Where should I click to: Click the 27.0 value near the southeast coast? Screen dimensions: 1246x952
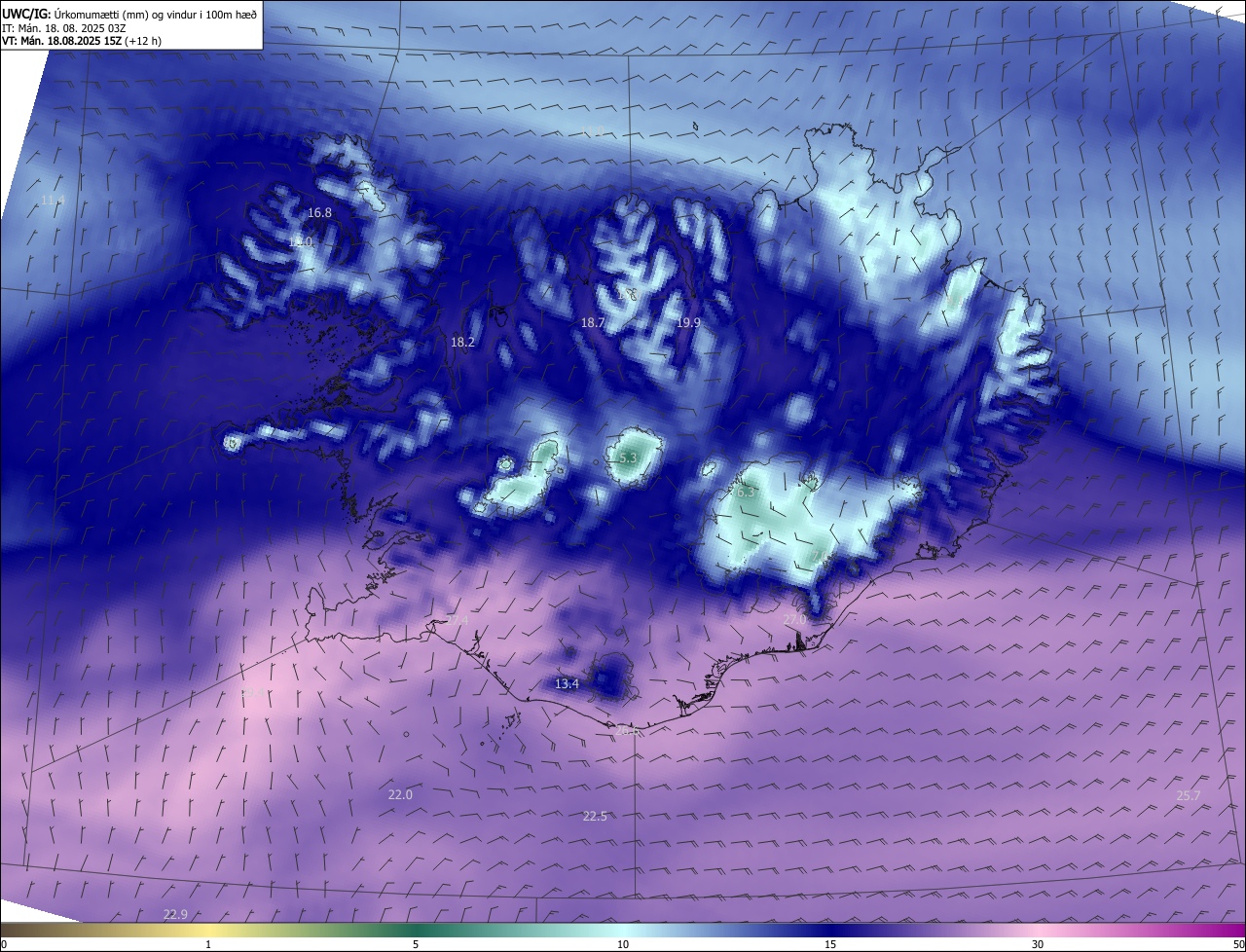pos(794,620)
